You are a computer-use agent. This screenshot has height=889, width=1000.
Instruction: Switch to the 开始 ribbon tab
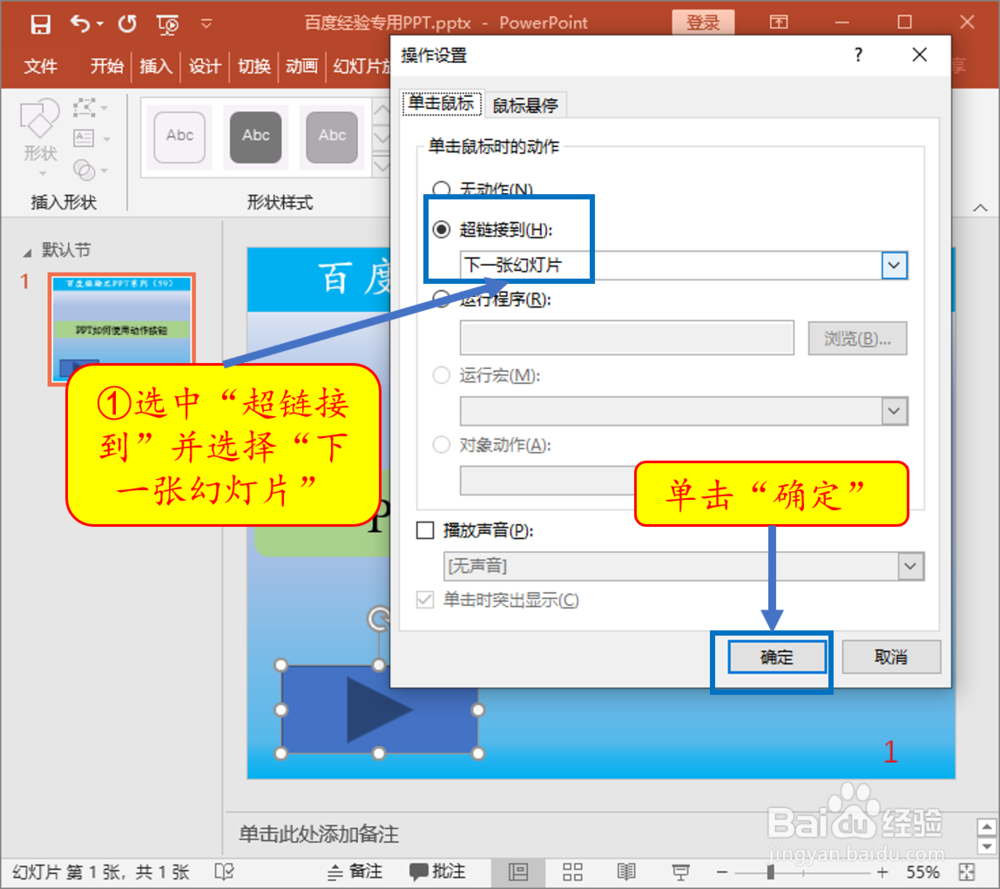click(107, 66)
